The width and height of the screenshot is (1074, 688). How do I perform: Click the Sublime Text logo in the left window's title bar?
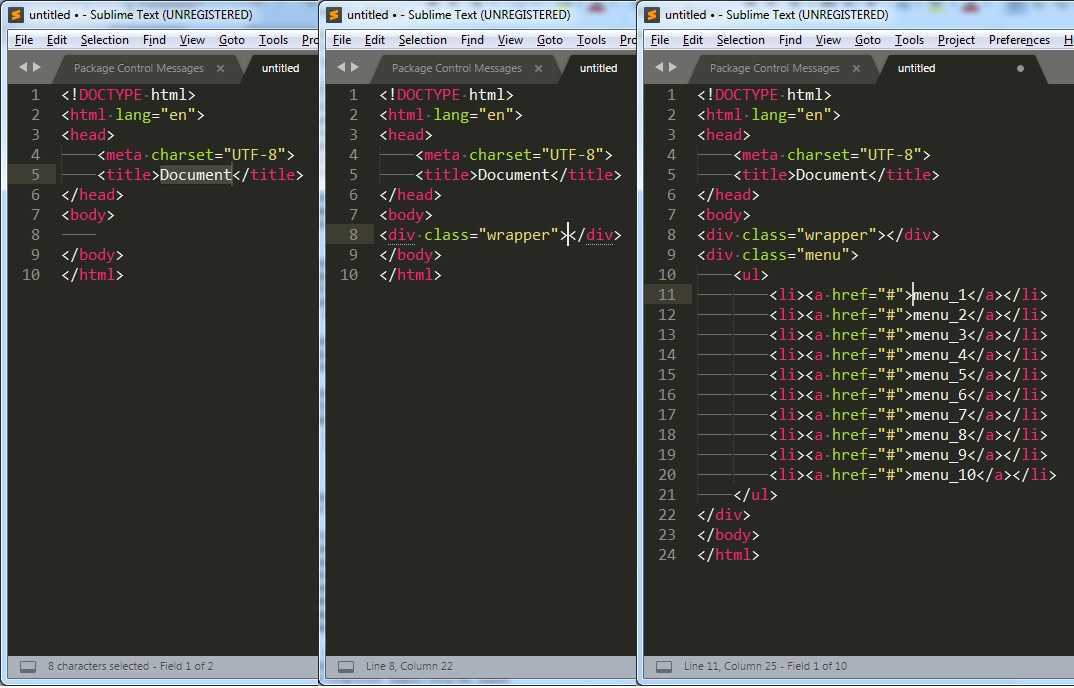16,15
